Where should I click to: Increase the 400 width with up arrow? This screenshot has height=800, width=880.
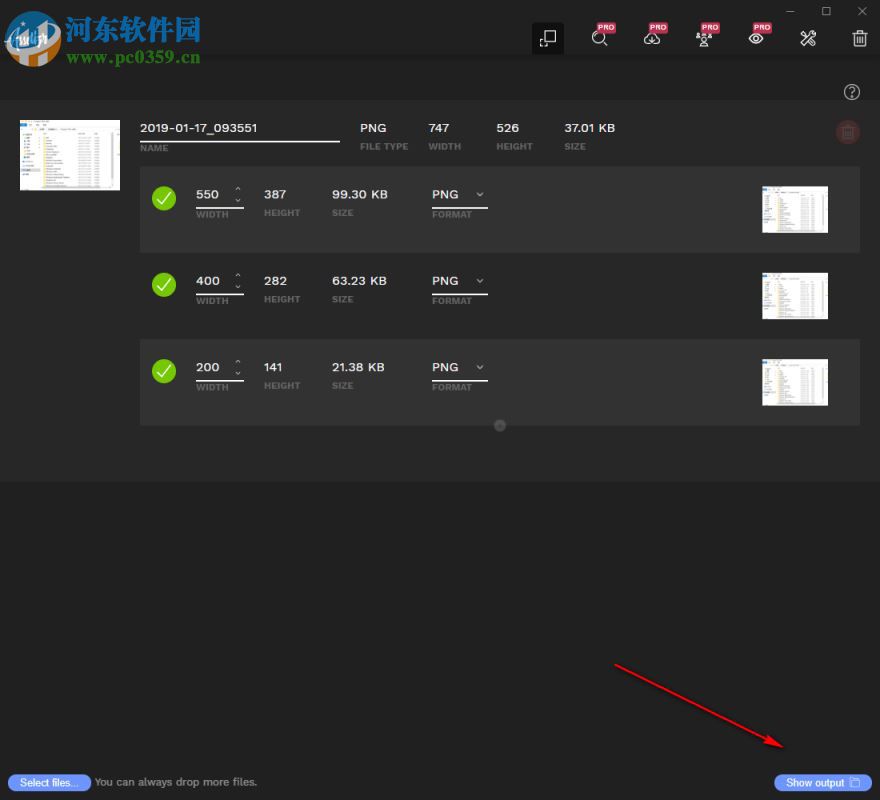click(x=238, y=275)
